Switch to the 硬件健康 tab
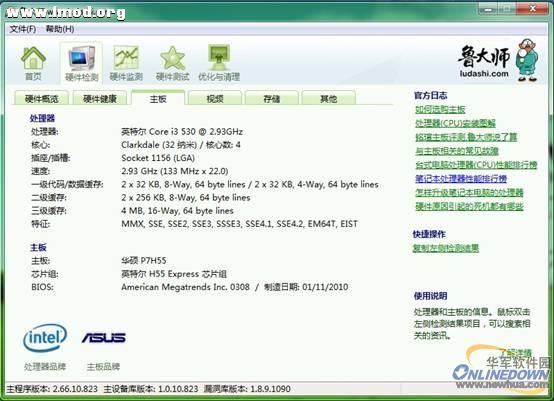This screenshot has height=401, width=554. (x=100, y=99)
